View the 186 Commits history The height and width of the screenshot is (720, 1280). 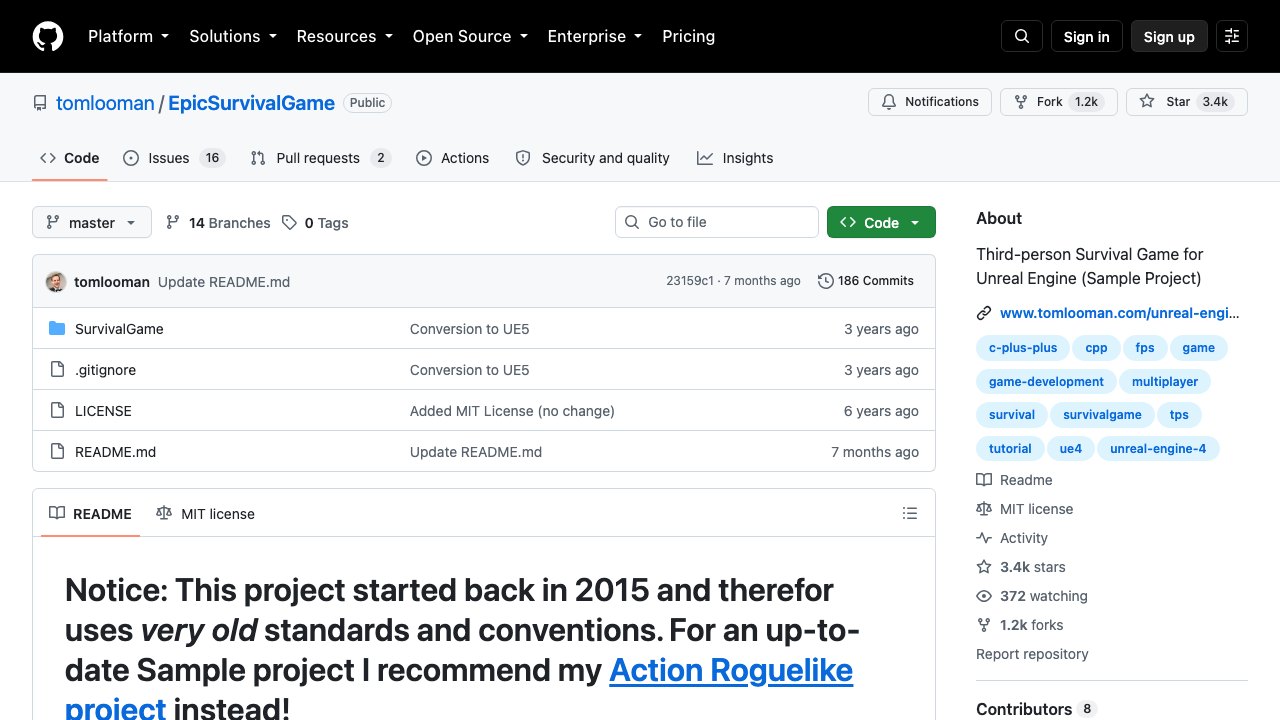click(866, 281)
